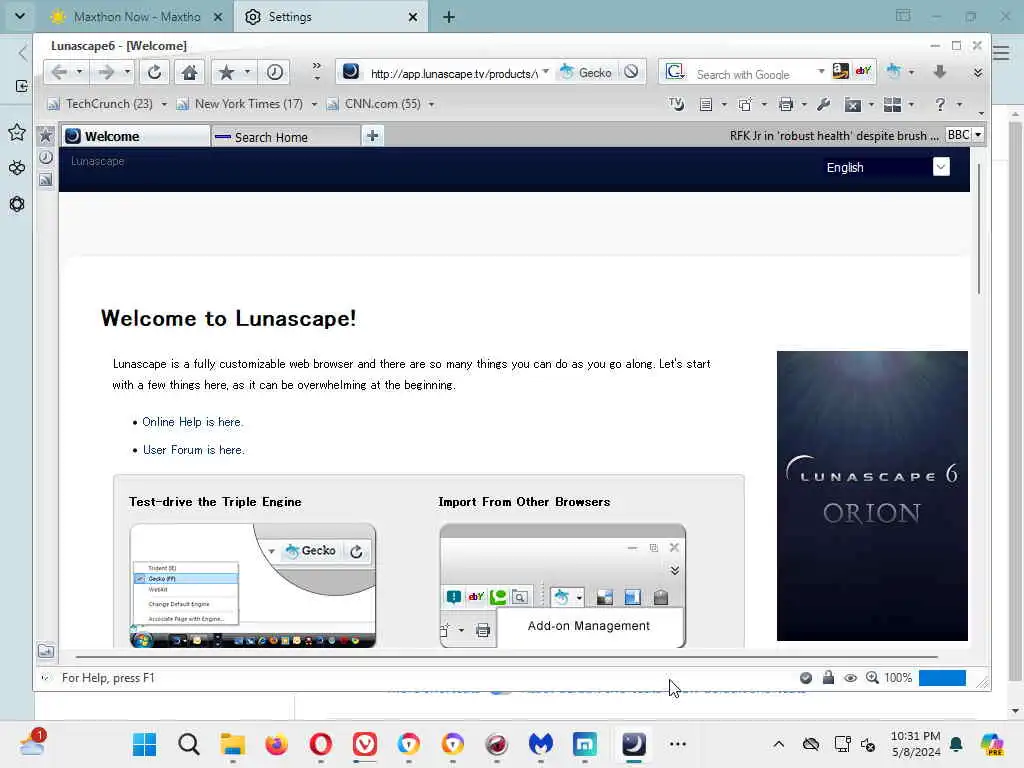
Task: Click the help question mark icon
Action: [940, 104]
